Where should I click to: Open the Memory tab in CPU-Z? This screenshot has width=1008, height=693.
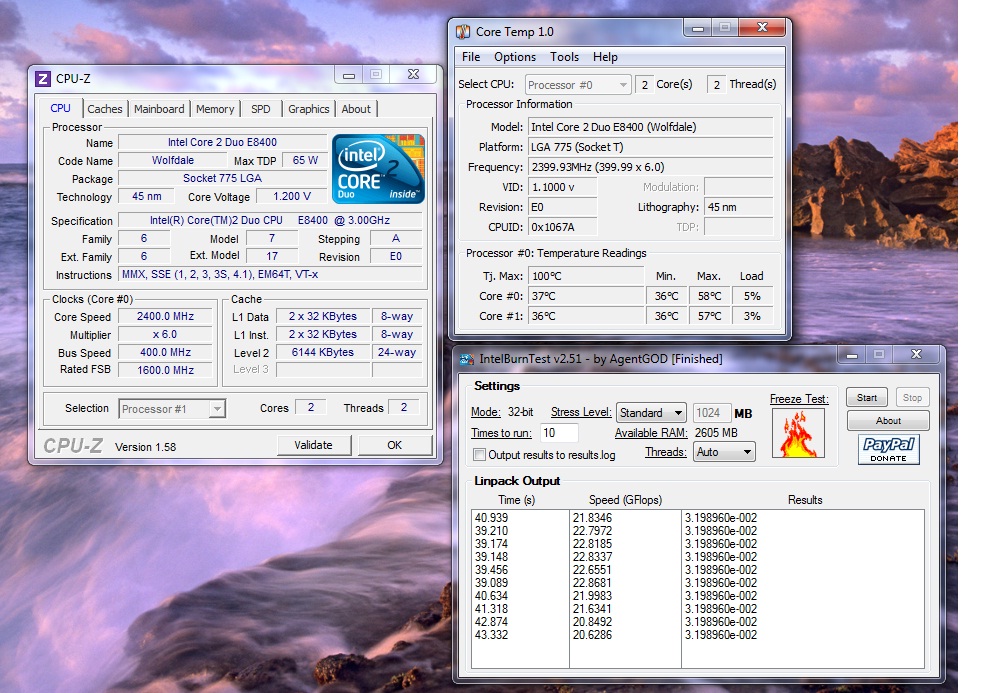tap(215, 109)
